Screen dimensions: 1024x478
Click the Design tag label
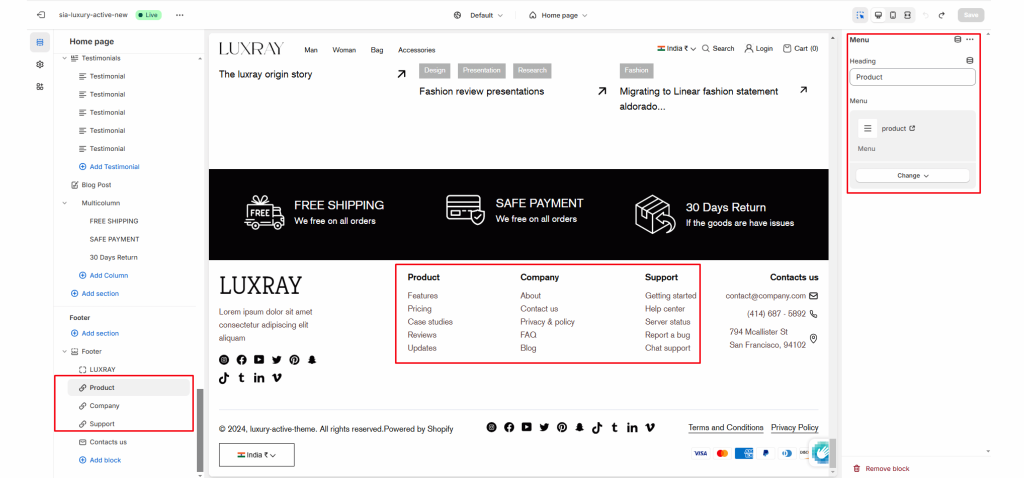434,71
